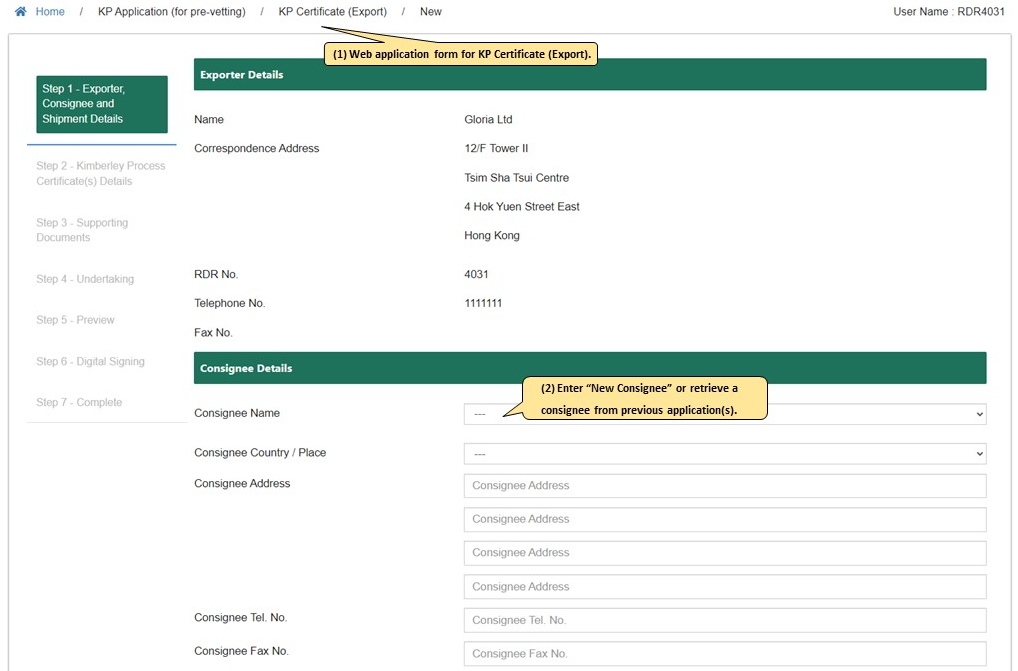Click the Consignee Name label
The image size is (1018, 671).
pyautogui.click(x=237, y=413)
